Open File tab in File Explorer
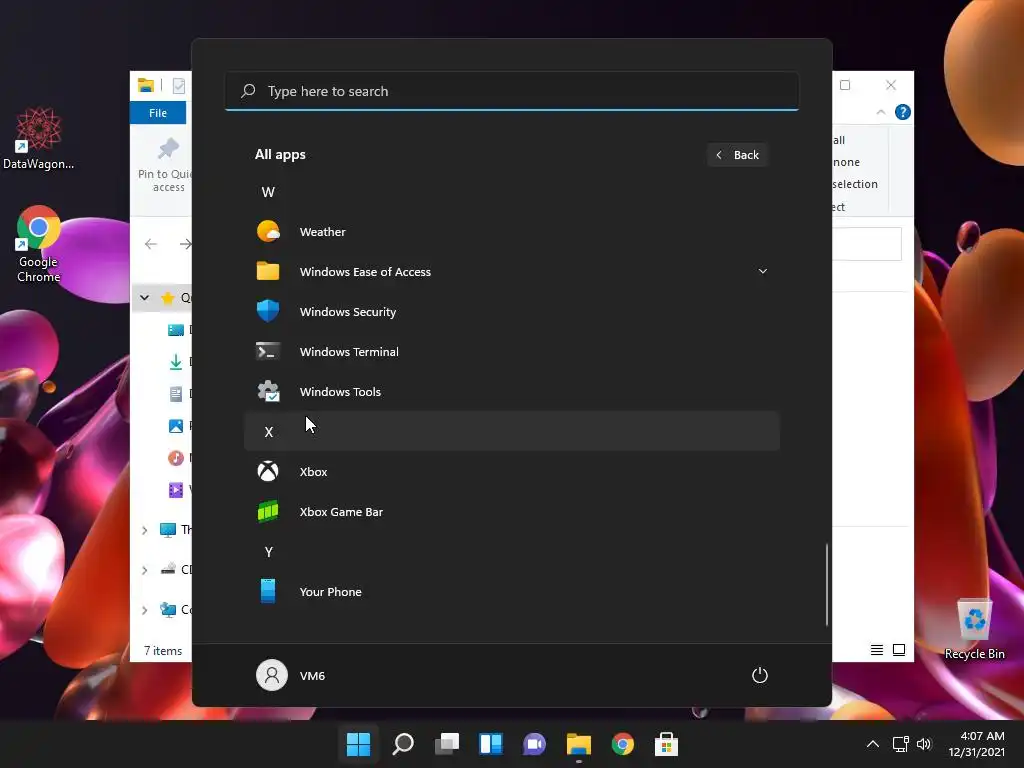Image resolution: width=1024 pixels, height=768 pixels. tap(158, 113)
